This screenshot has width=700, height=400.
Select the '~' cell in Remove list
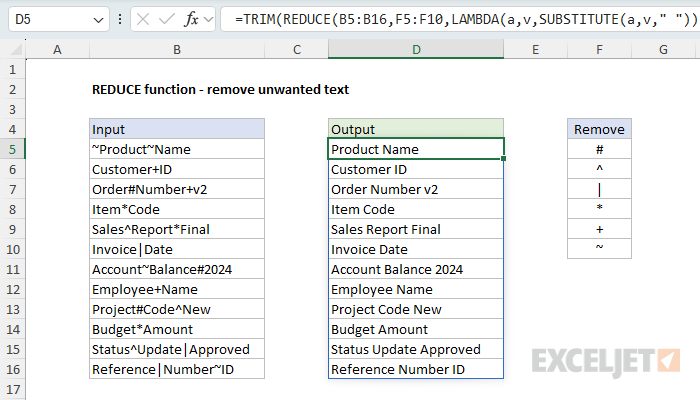[599, 249]
